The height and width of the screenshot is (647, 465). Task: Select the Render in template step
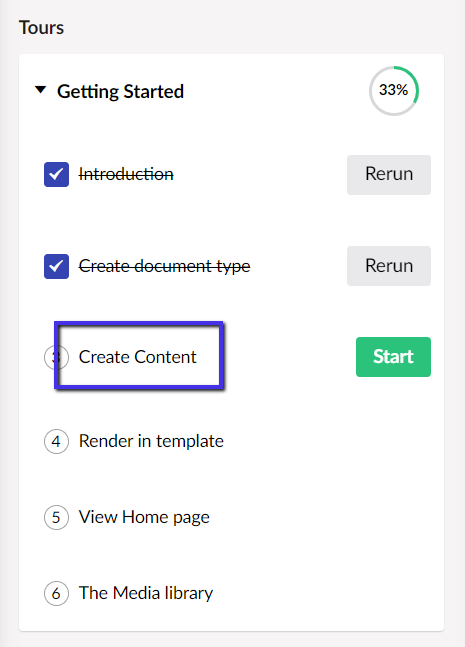pyautogui.click(x=151, y=441)
